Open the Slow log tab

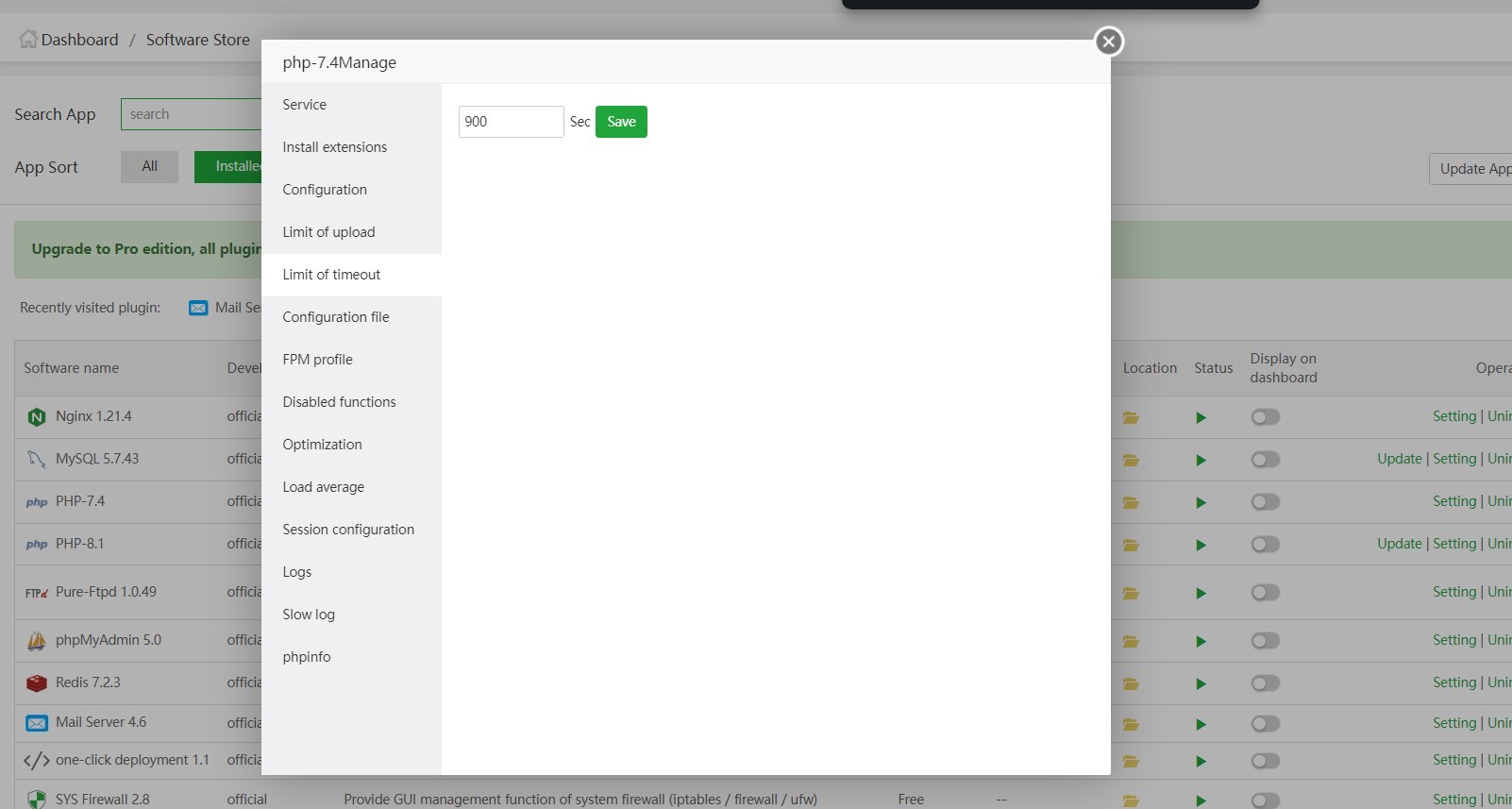pos(351,615)
